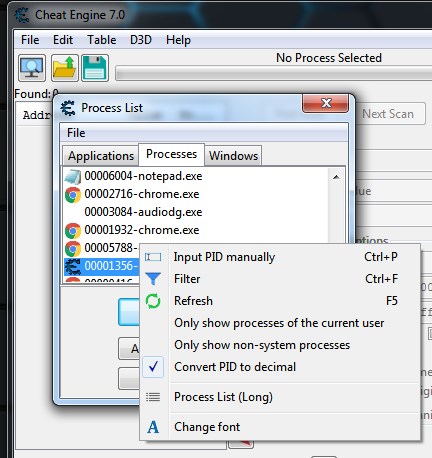Switch to the Processes tab
Image resolution: width=432 pixels, height=458 pixels.
(171, 154)
